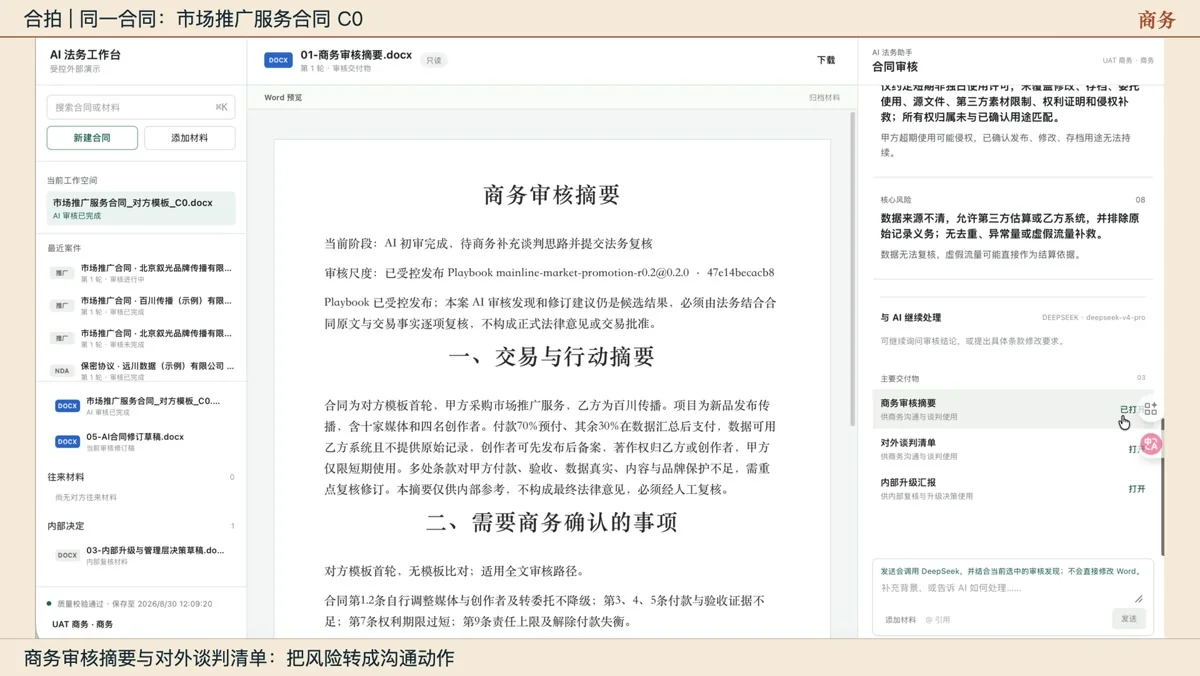Select the 内部升级汇报 deliverable row
Image resolution: width=1200 pixels, height=676 pixels.
(x=1012, y=489)
